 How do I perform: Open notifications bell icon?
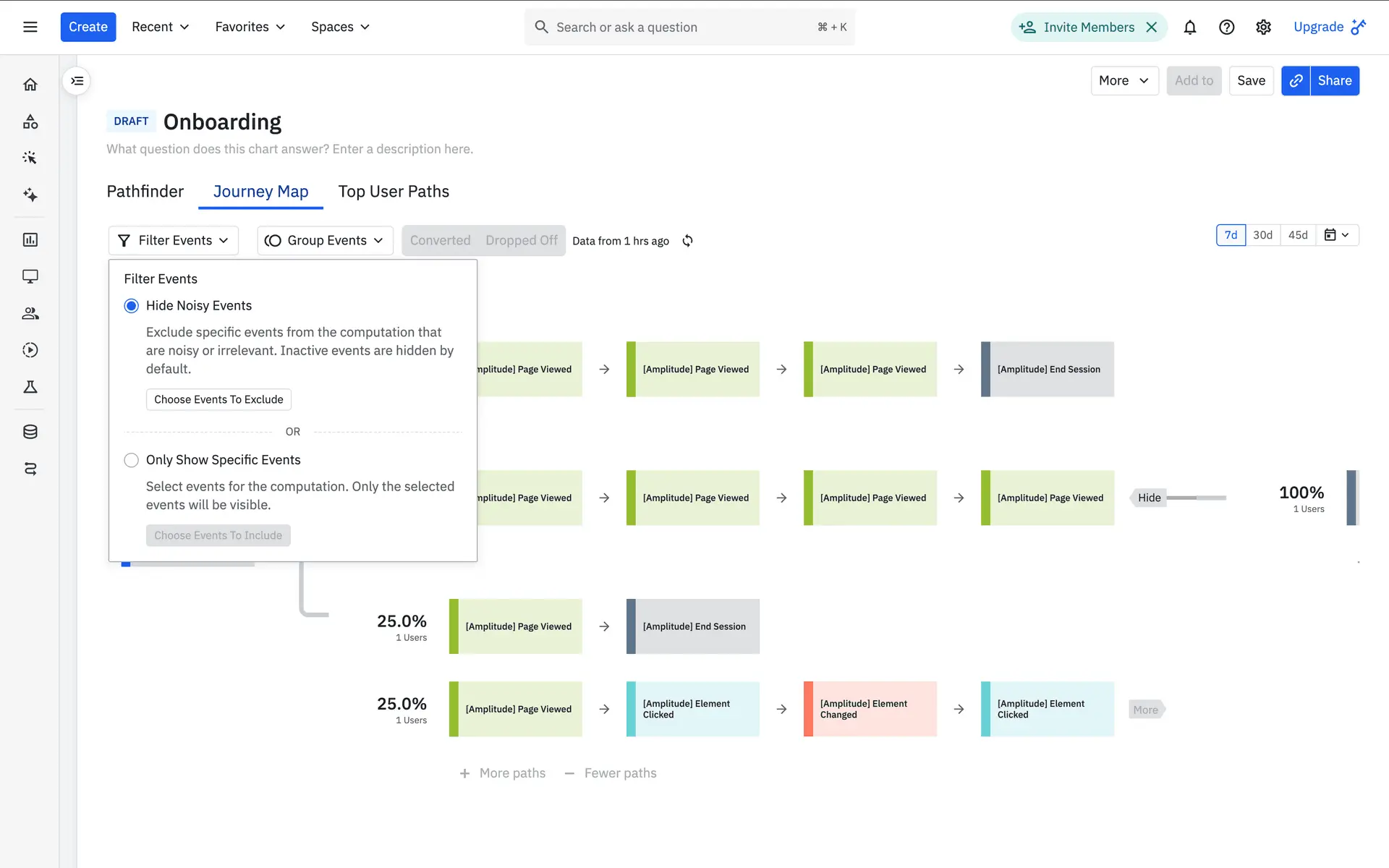point(1189,27)
